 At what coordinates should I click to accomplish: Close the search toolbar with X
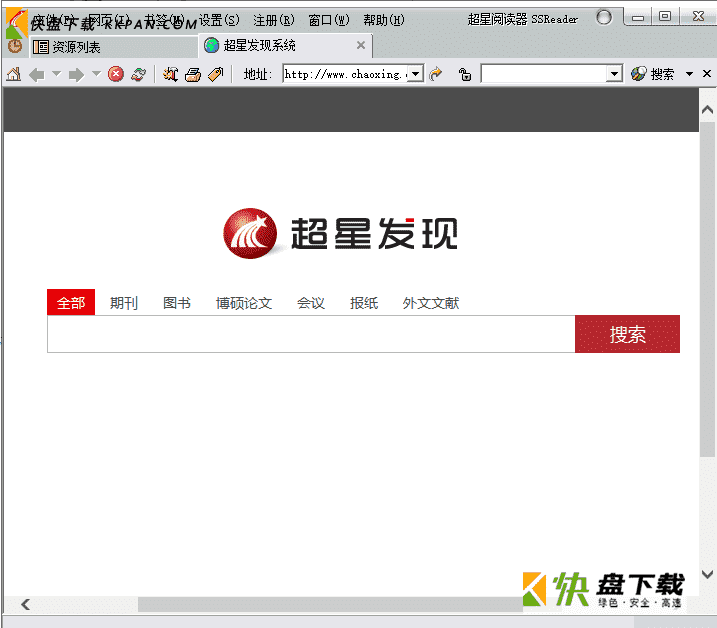706,73
